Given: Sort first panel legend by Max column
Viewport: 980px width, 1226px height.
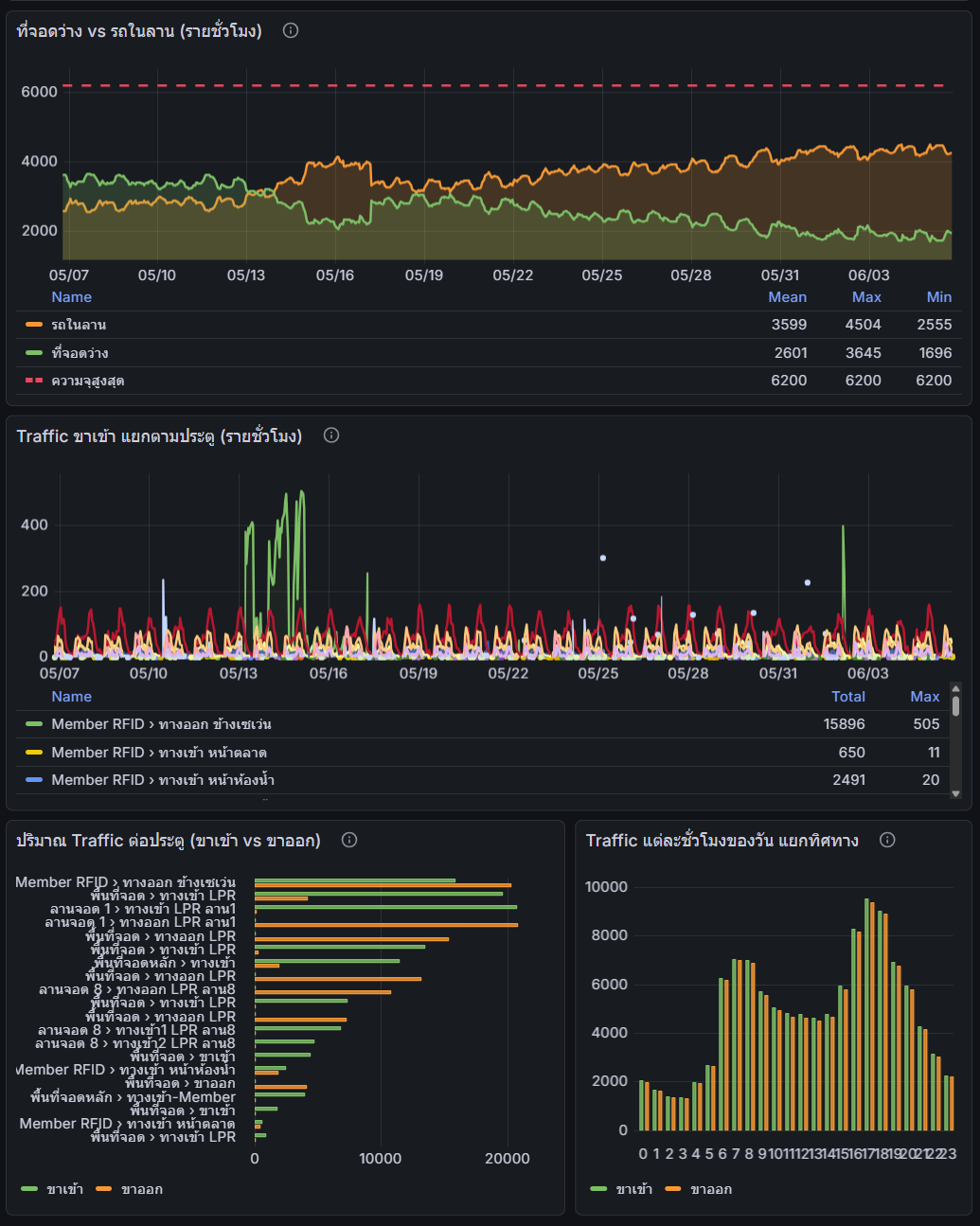Looking at the screenshot, I should [866, 297].
